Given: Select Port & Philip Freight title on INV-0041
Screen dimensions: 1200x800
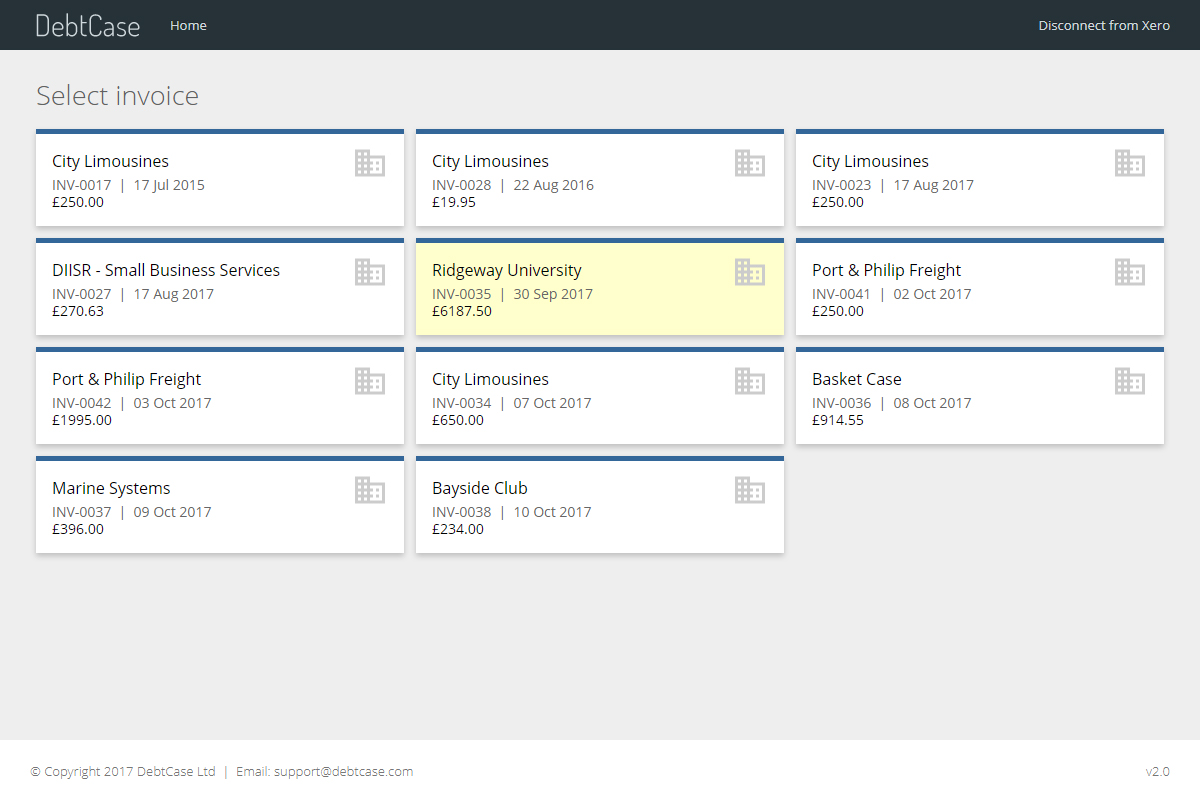Looking at the screenshot, I should tap(886, 270).
